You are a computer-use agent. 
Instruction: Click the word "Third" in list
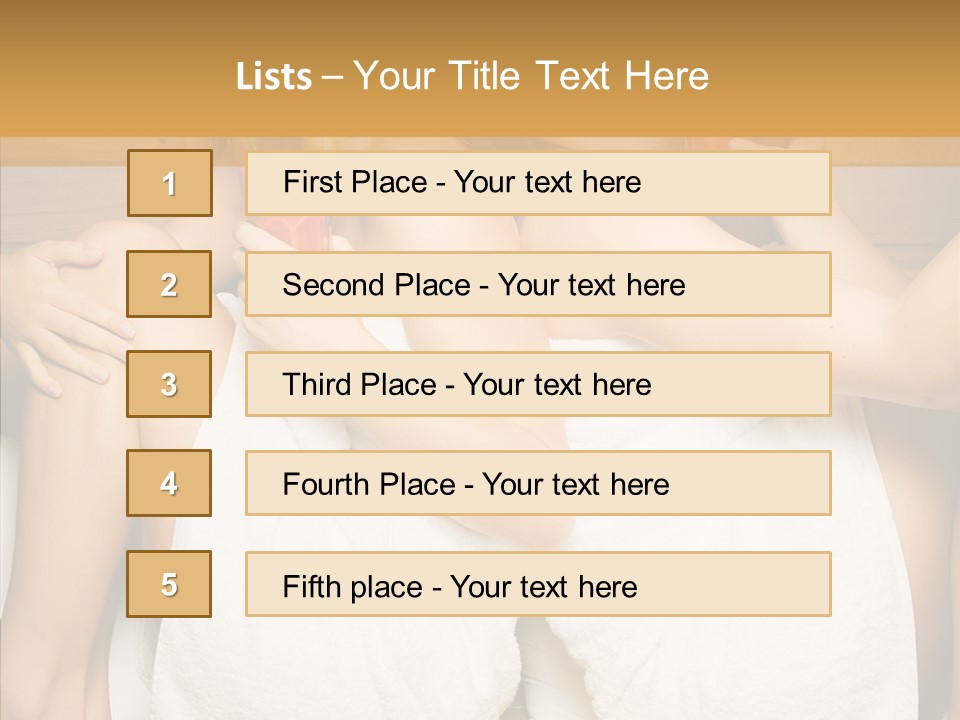318,385
